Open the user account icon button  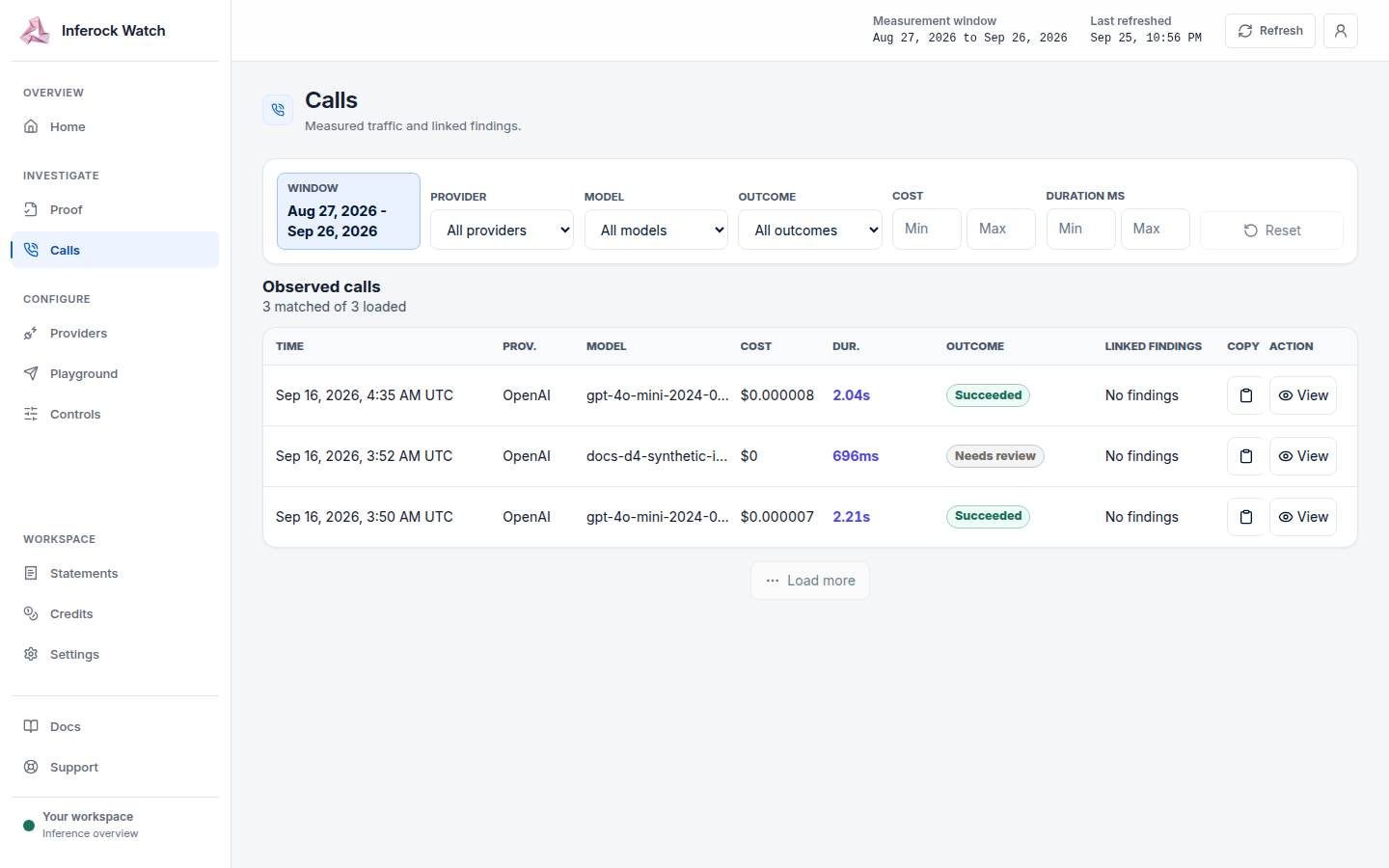(1341, 31)
